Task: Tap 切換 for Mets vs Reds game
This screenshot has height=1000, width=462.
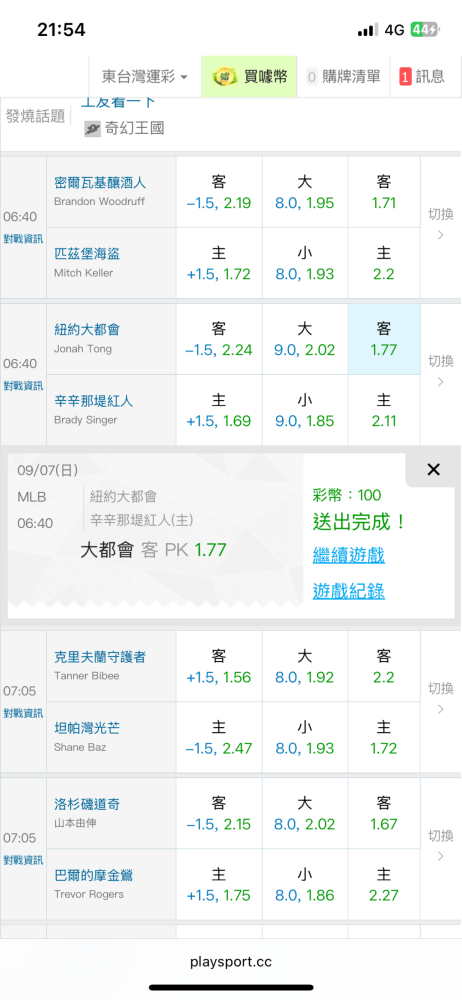Action: [x=440, y=371]
